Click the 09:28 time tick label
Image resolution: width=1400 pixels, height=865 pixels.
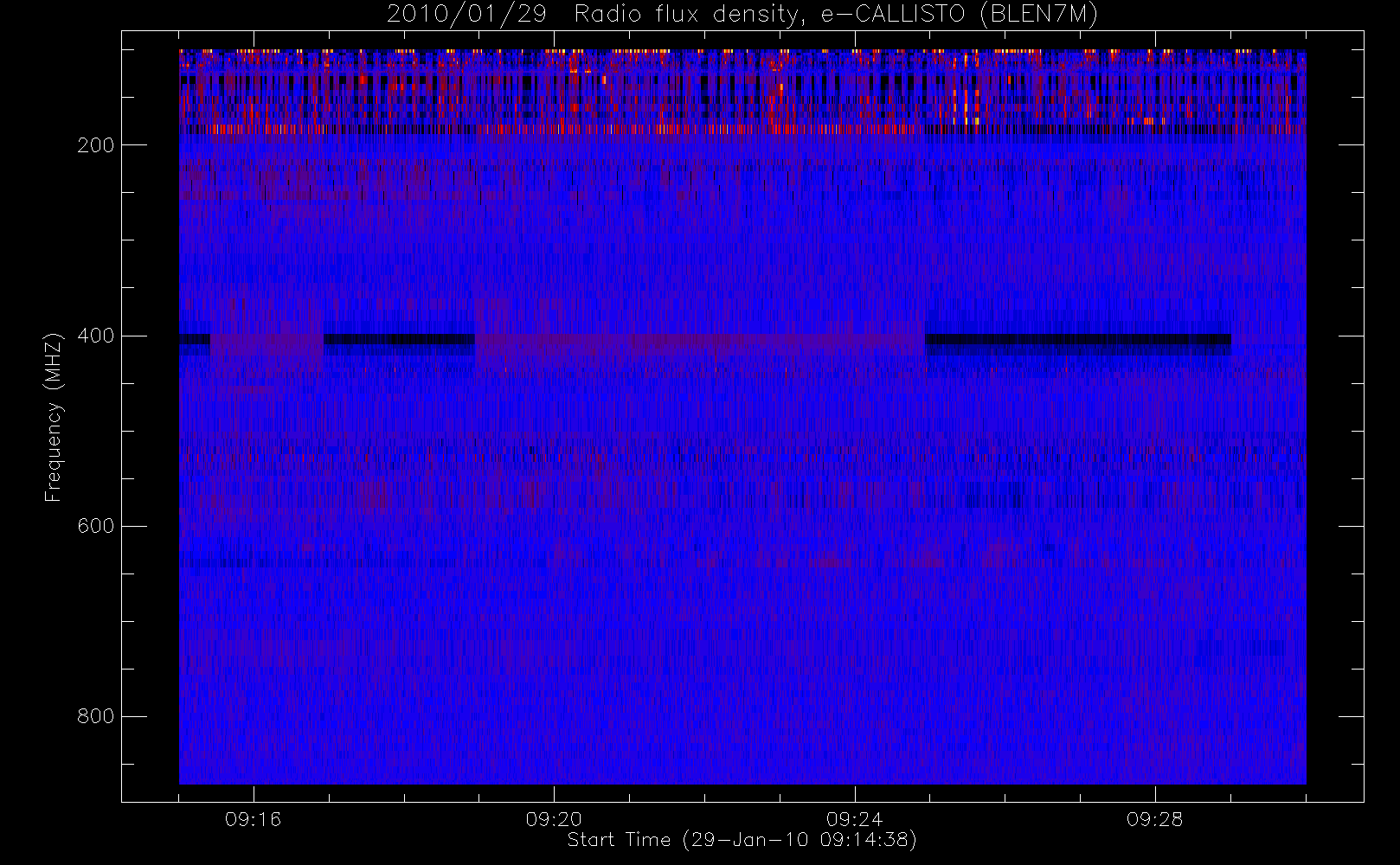pos(1154,819)
